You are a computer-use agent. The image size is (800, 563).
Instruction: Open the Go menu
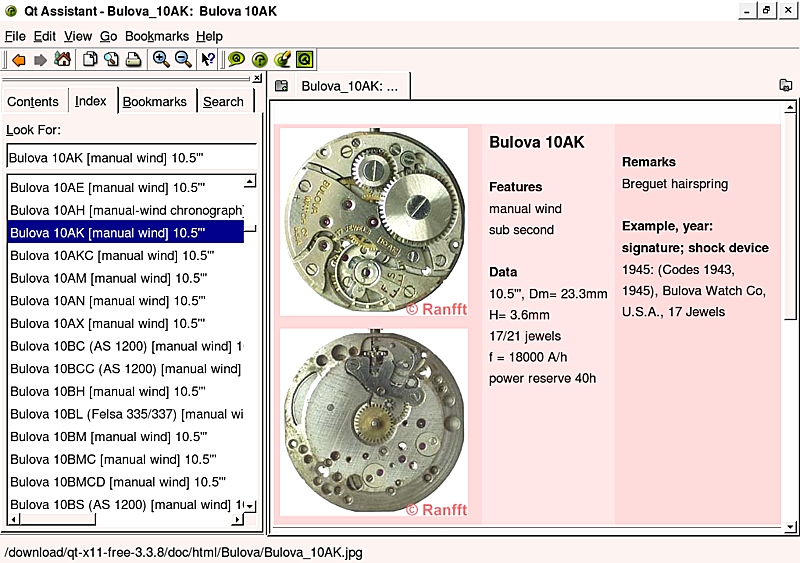(x=109, y=36)
